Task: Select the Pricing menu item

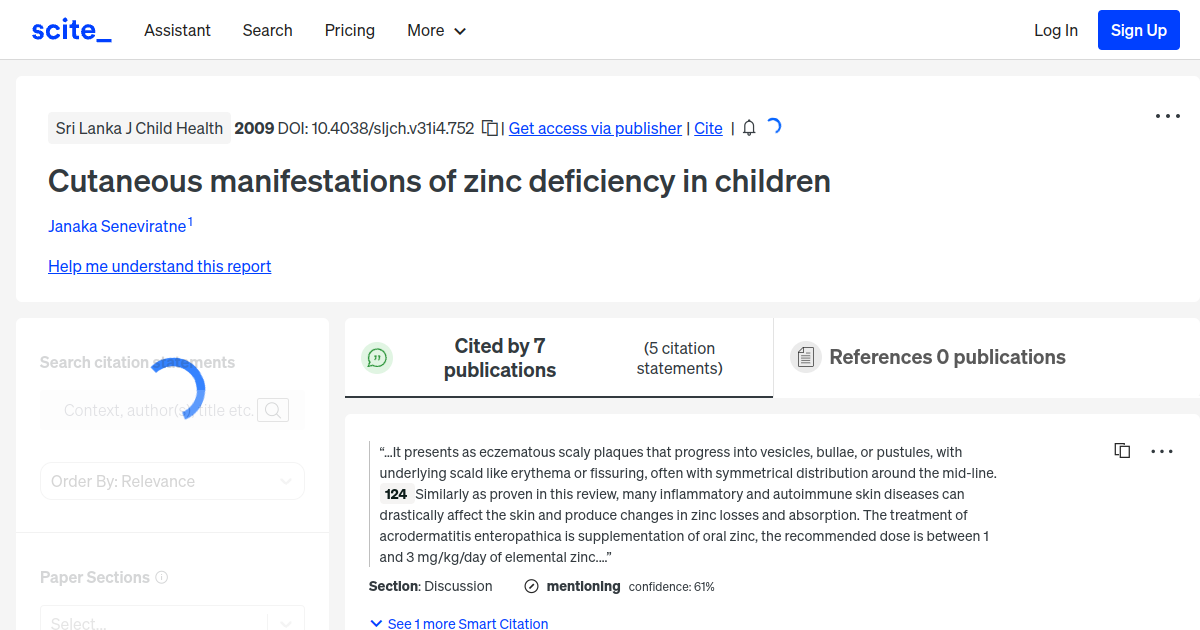Action: (349, 31)
